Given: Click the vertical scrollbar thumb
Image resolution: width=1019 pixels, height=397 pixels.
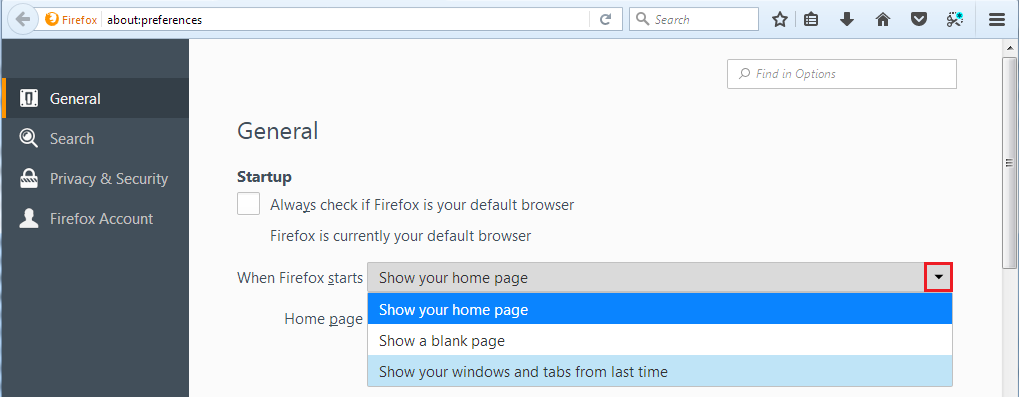Looking at the screenshot, I should coord(1009,162).
